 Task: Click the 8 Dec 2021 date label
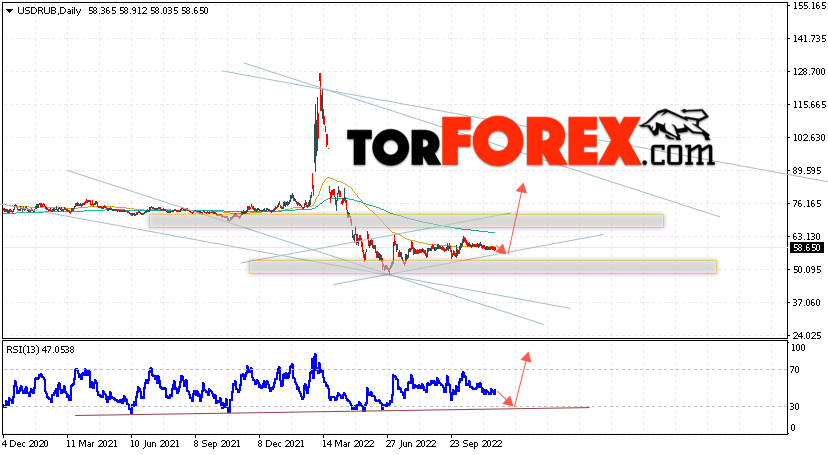[283, 444]
